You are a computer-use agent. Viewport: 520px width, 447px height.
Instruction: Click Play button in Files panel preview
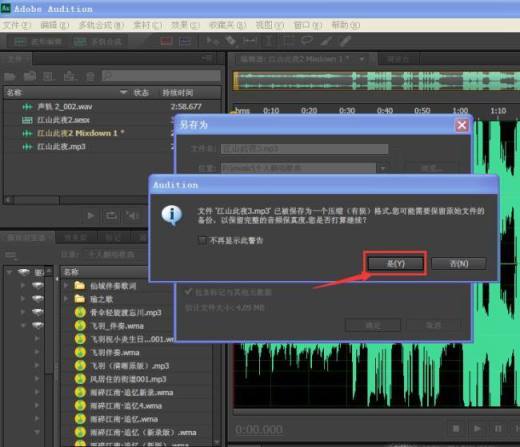point(91,216)
